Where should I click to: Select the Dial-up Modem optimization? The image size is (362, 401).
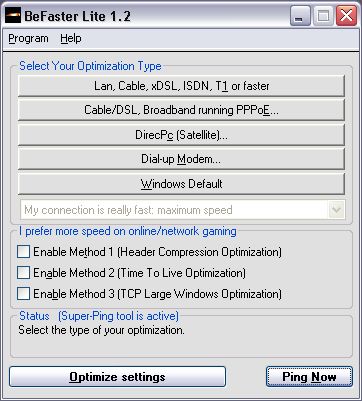pos(181,159)
